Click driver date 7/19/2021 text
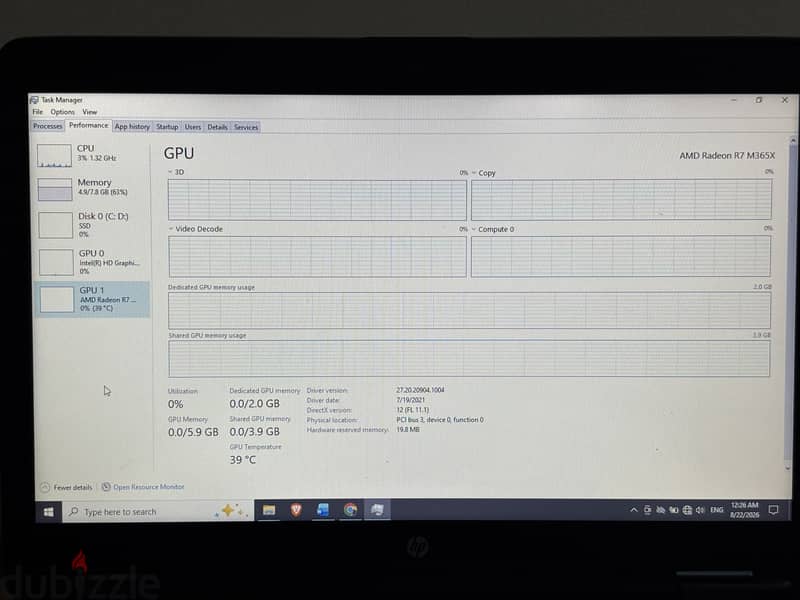The image size is (800, 600). pyautogui.click(x=411, y=400)
